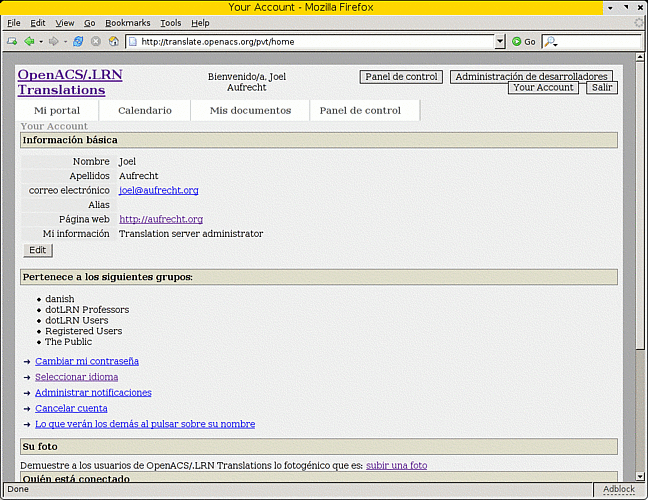648x500 pixels.
Task: Click the Stop loading icon
Action: coord(96,42)
